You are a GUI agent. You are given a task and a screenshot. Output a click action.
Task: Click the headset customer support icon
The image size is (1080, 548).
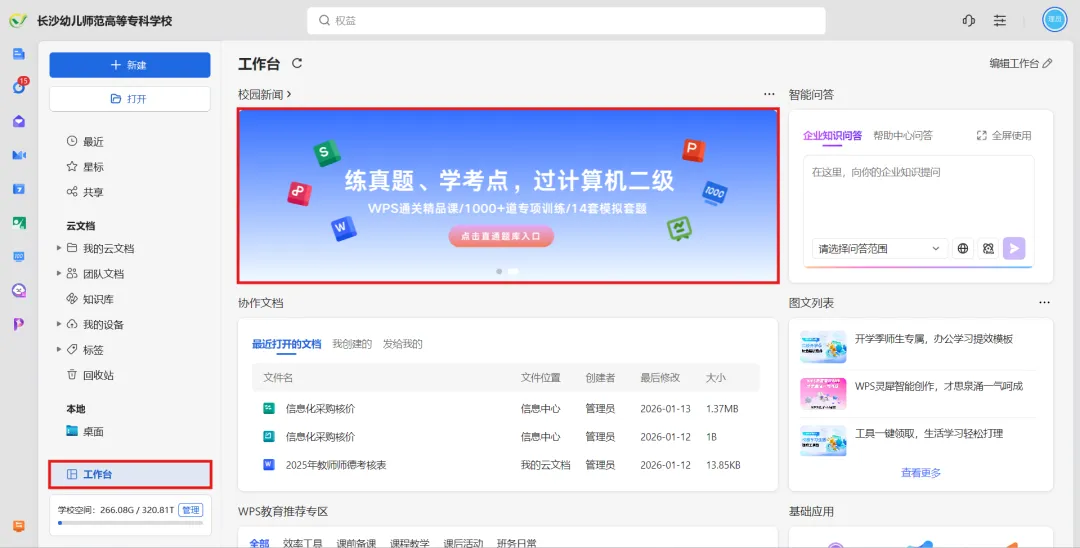click(x=968, y=21)
